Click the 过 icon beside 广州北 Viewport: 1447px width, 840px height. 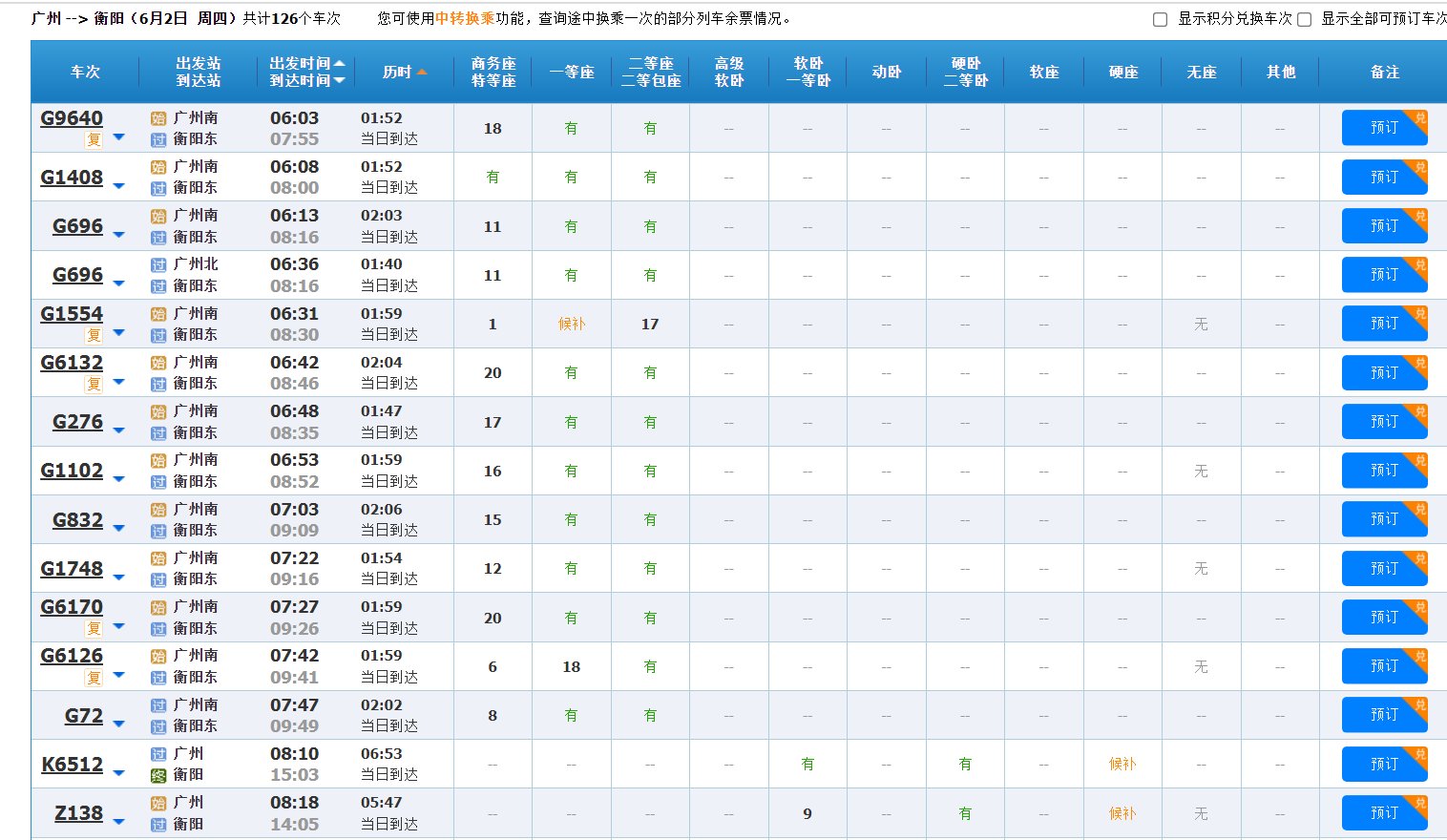pyautogui.click(x=158, y=265)
